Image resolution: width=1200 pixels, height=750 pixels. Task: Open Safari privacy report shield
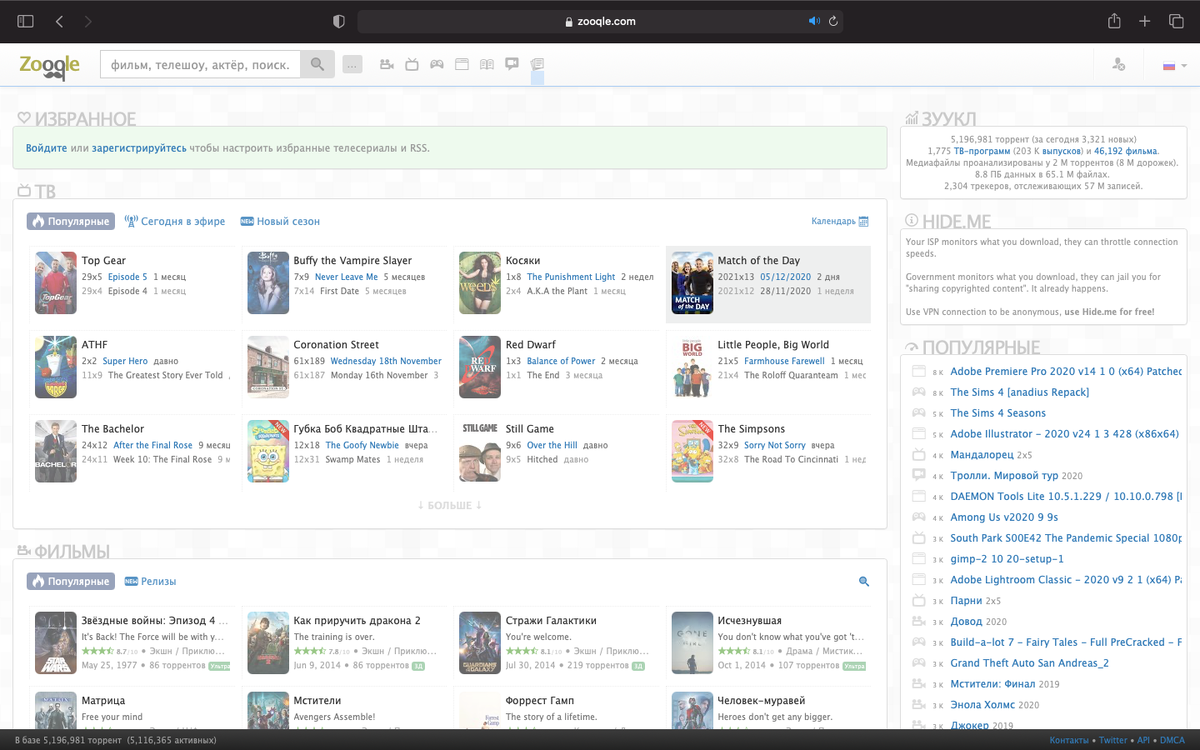pos(339,21)
